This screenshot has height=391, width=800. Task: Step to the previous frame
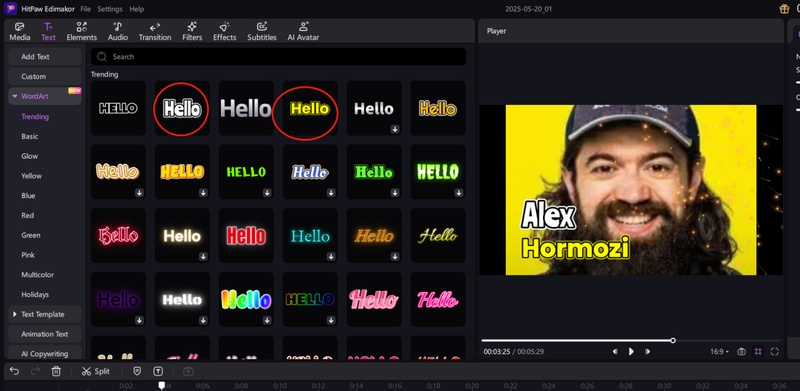click(x=615, y=352)
